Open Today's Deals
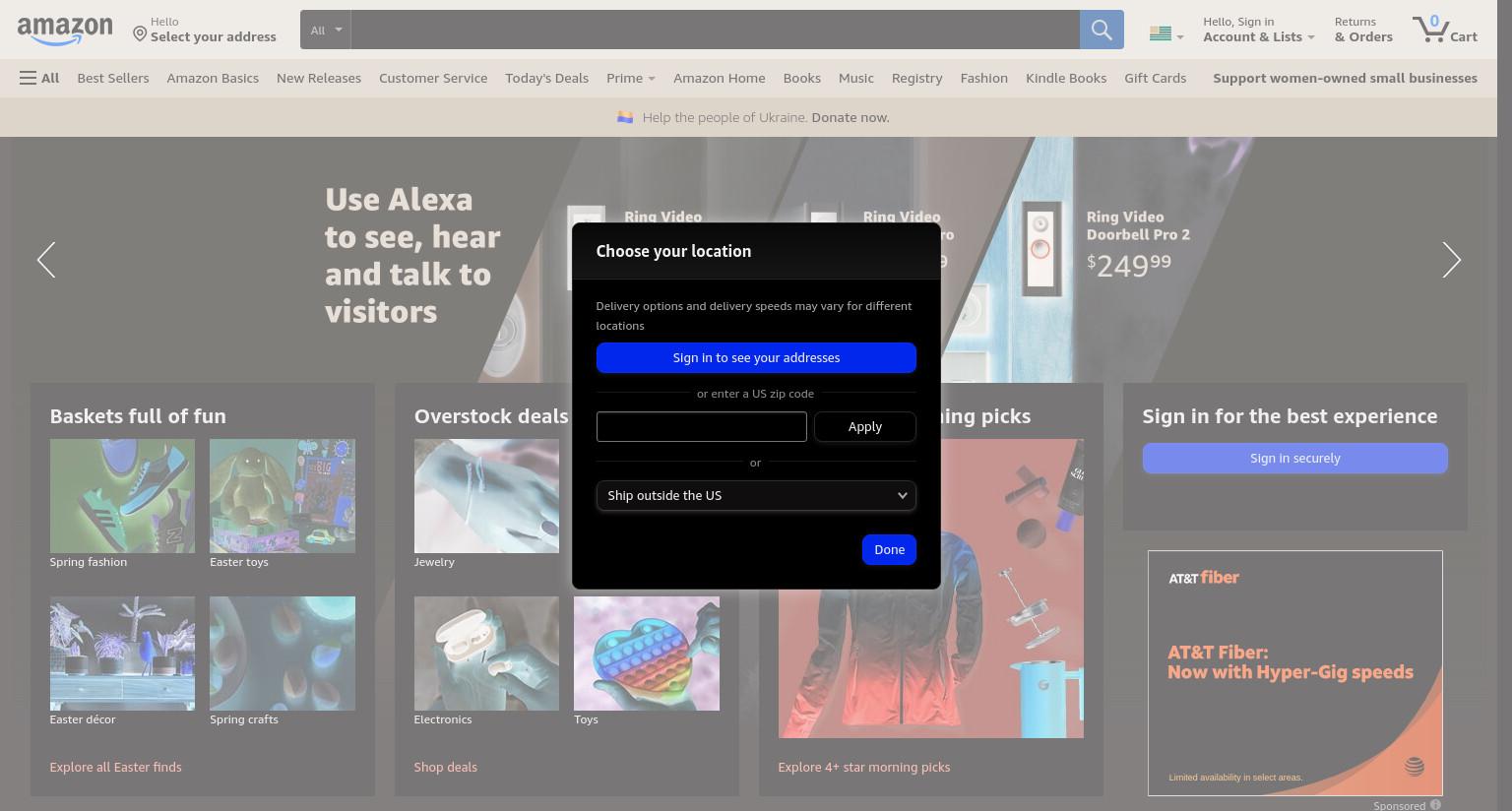 [546, 78]
